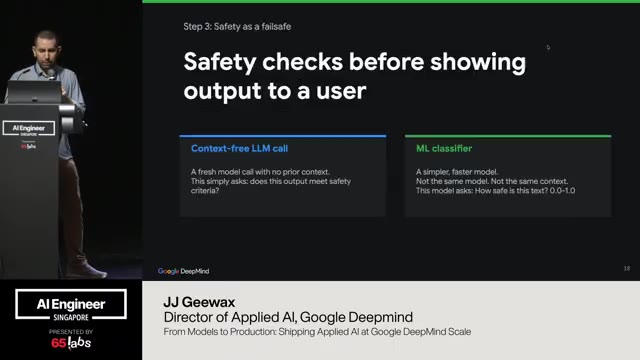Click the 'Context-free LLM call' card heading
This screenshot has height=360, width=640.
[x=240, y=149]
